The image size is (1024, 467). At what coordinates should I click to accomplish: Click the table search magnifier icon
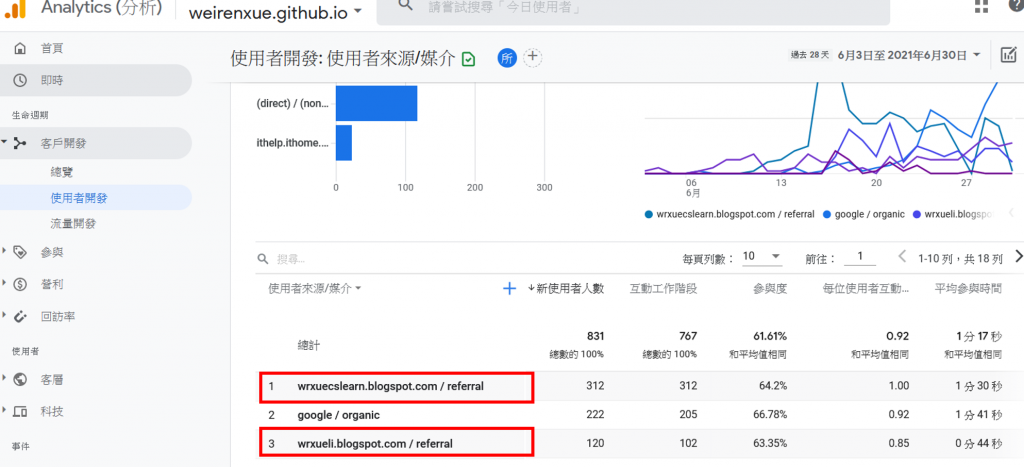[x=263, y=259]
